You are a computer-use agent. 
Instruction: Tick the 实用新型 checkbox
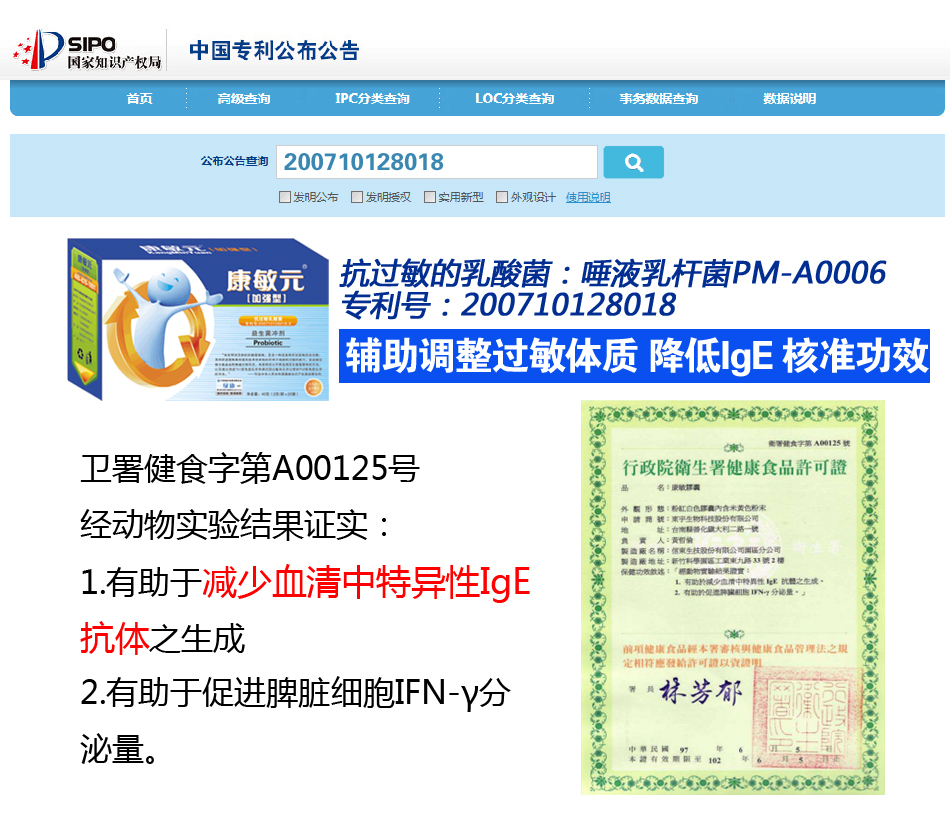point(430,197)
